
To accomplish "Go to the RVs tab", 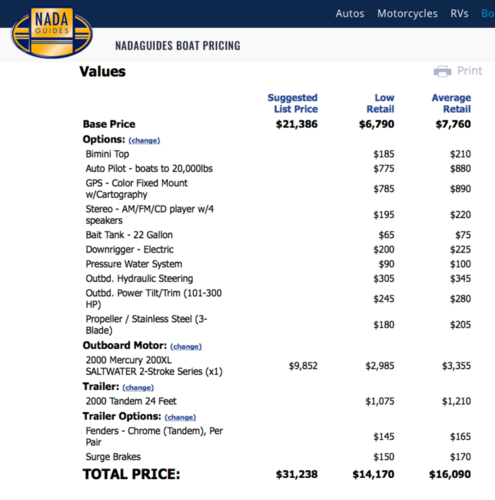I will [x=459, y=13].
